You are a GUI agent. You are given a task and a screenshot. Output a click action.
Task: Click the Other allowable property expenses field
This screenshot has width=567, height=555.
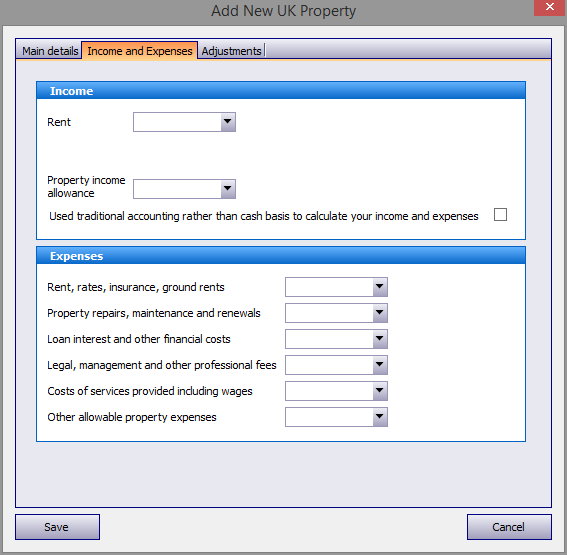click(329, 417)
